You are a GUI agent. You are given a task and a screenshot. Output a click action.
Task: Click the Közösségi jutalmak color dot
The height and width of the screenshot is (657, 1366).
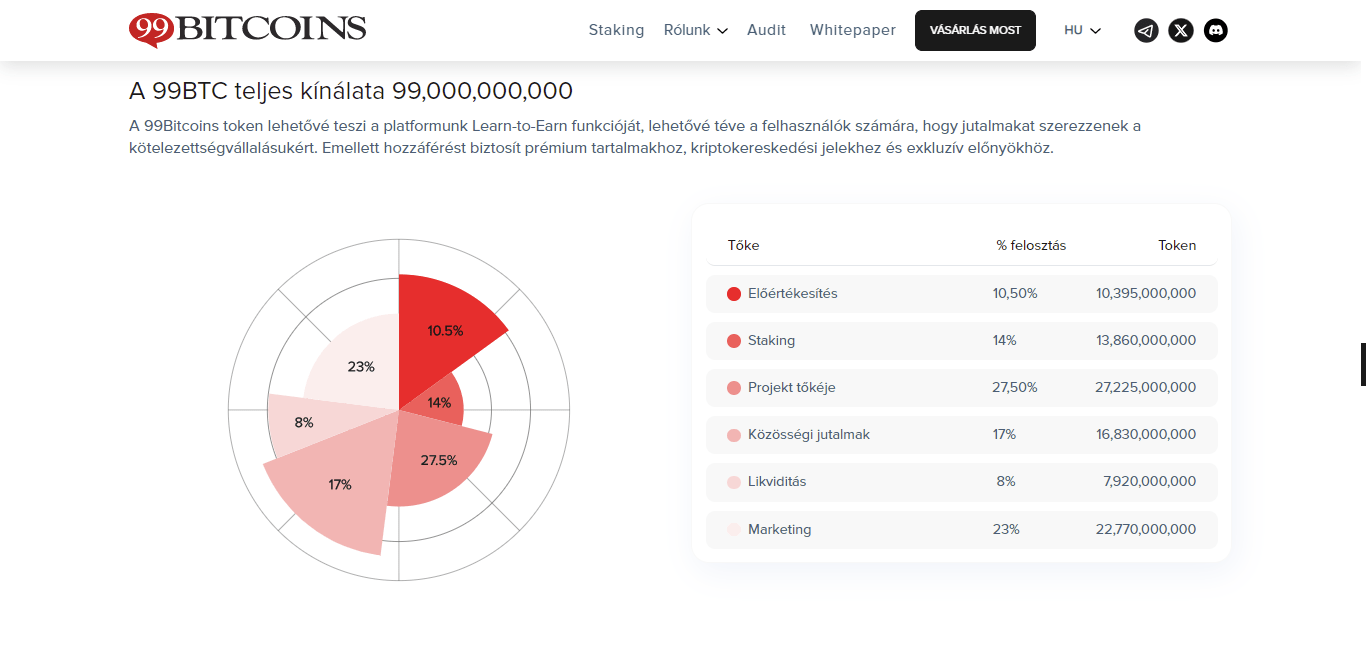[734, 435]
